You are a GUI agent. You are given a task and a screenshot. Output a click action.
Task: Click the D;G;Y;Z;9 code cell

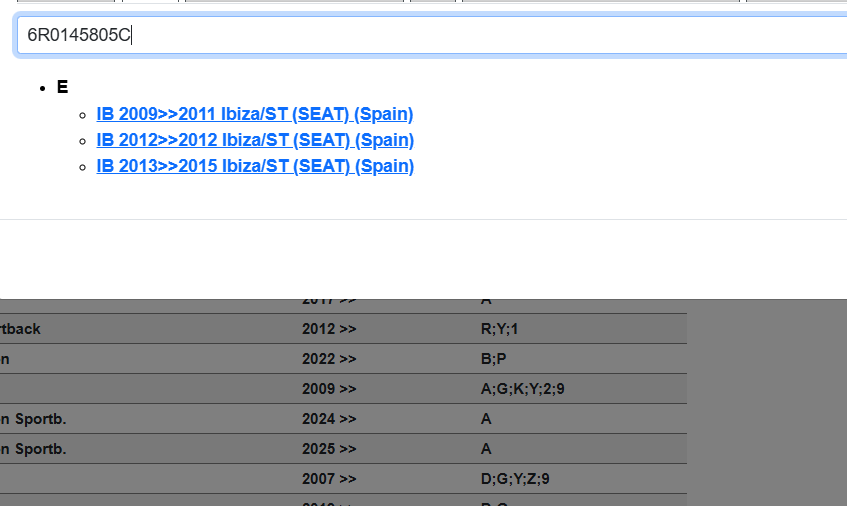(515, 479)
